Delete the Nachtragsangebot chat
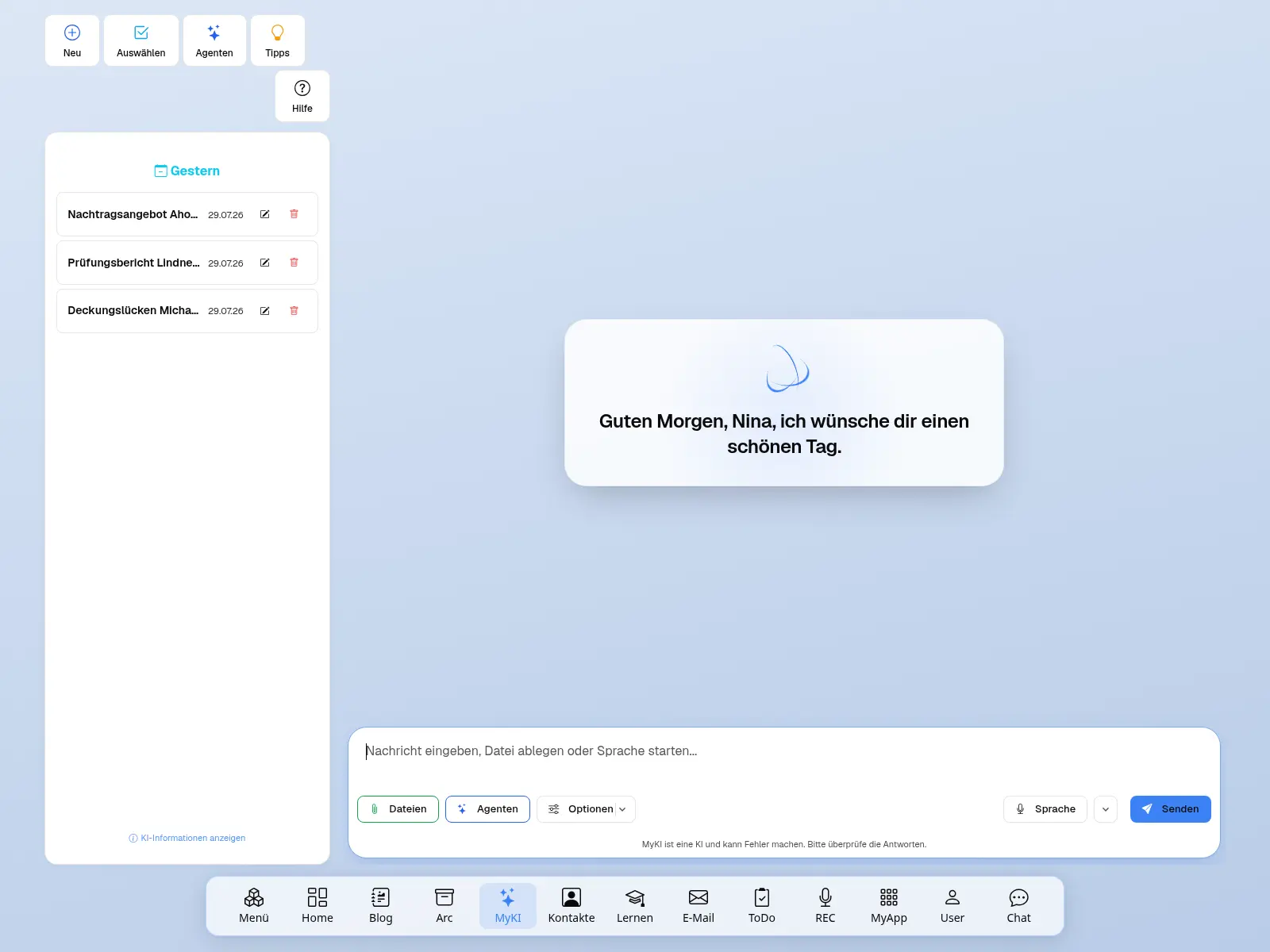This screenshot has width=1270, height=952. [x=294, y=214]
